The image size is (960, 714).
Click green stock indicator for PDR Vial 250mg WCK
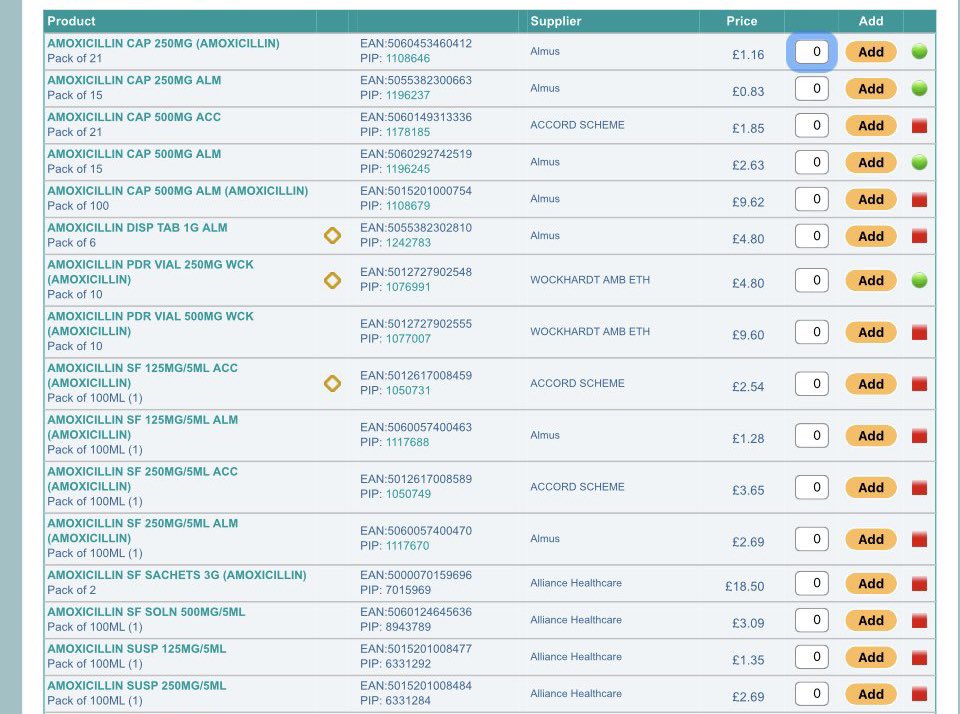tap(919, 280)
